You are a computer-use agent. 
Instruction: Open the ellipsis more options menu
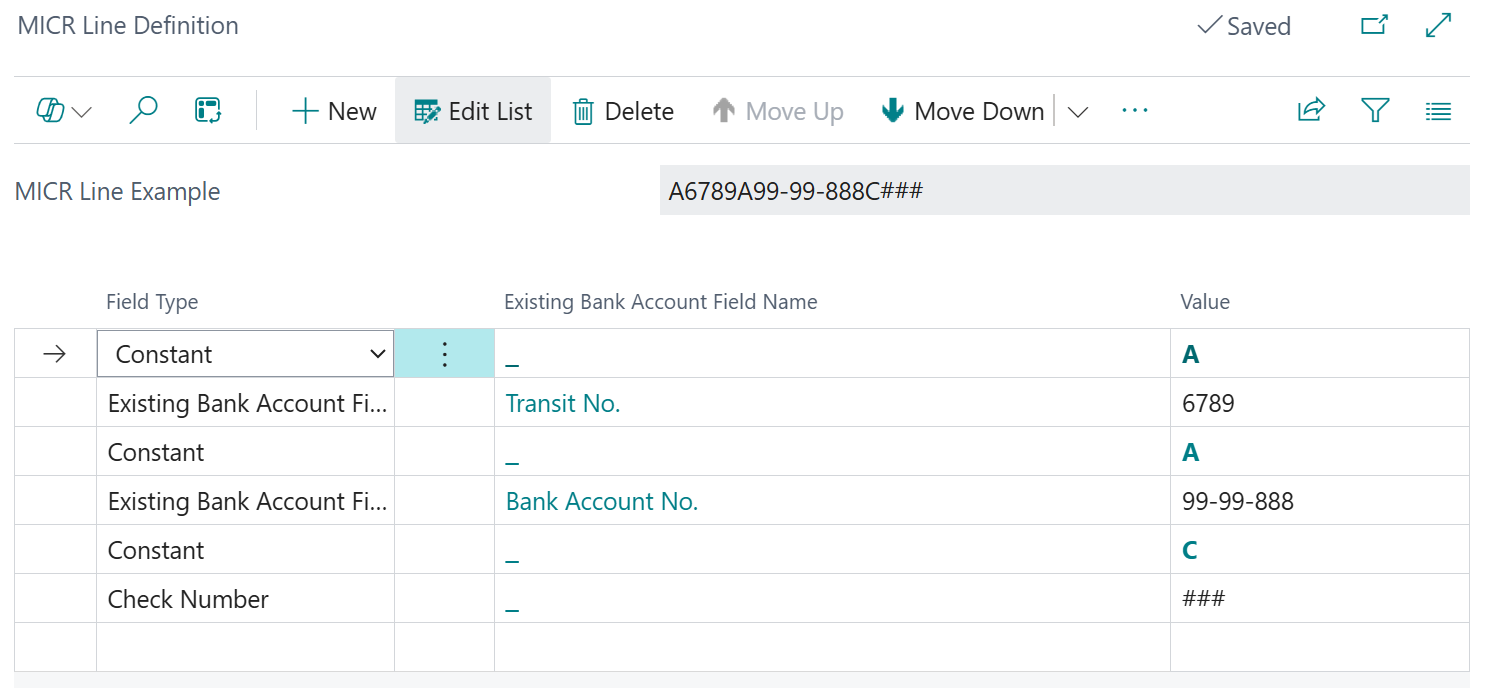point(1134,110)
